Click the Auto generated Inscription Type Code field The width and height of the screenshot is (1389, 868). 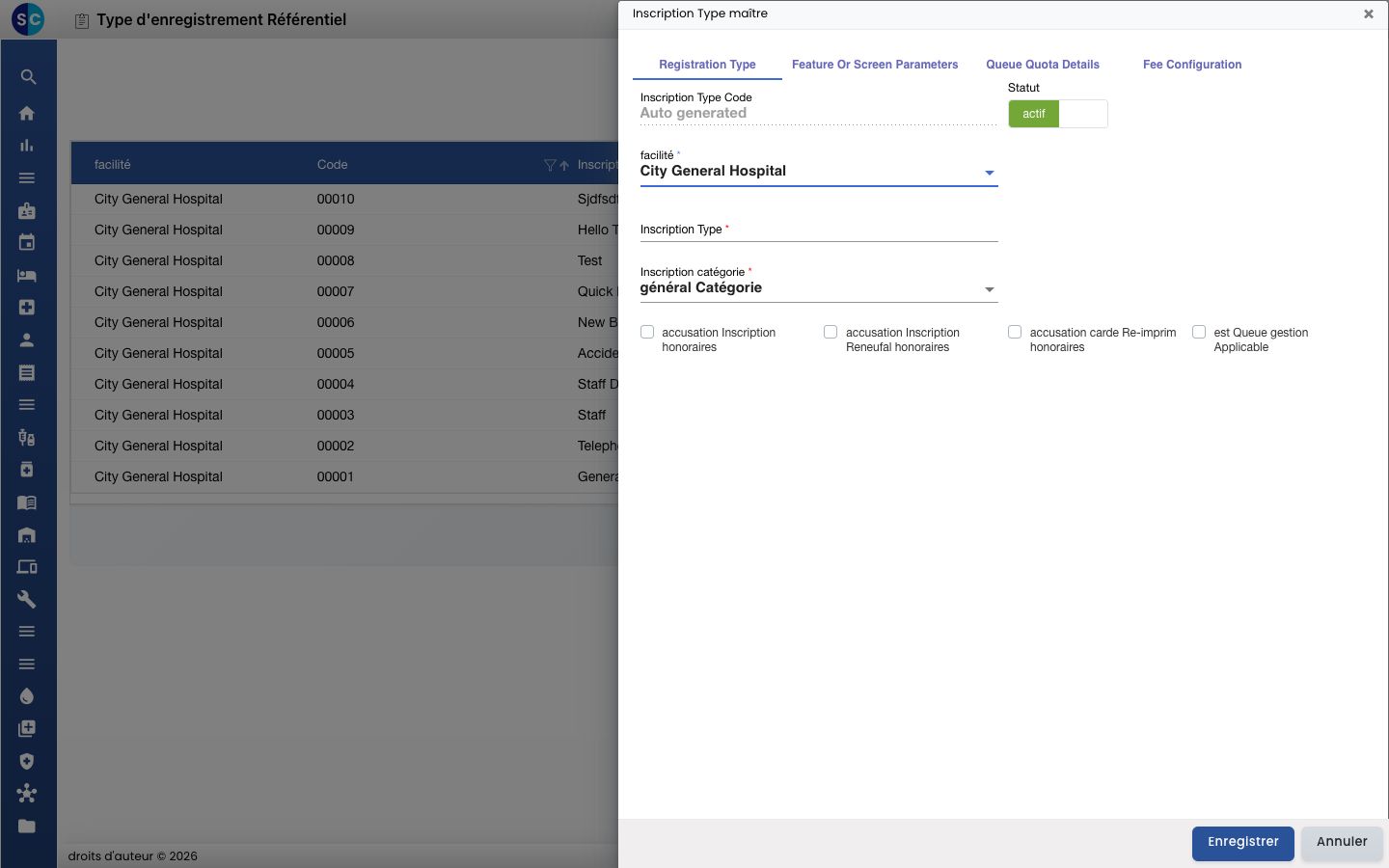[819, 113]
